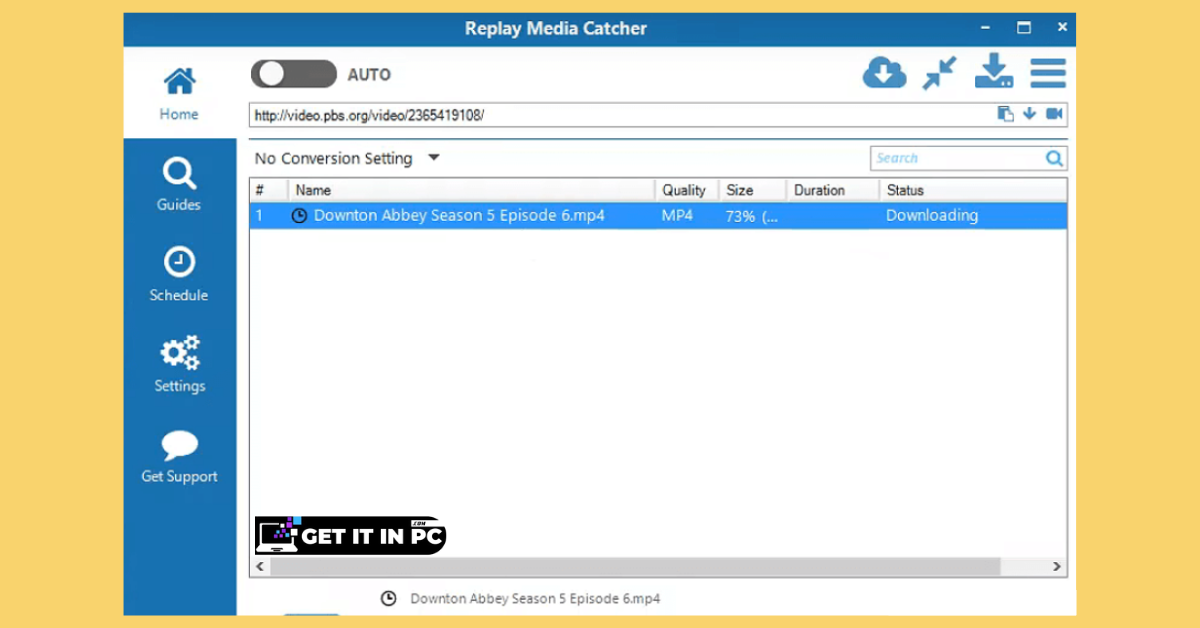Click the MP4 quality cell
This screenshot has width=1200, height=628.
coord(677,215)
